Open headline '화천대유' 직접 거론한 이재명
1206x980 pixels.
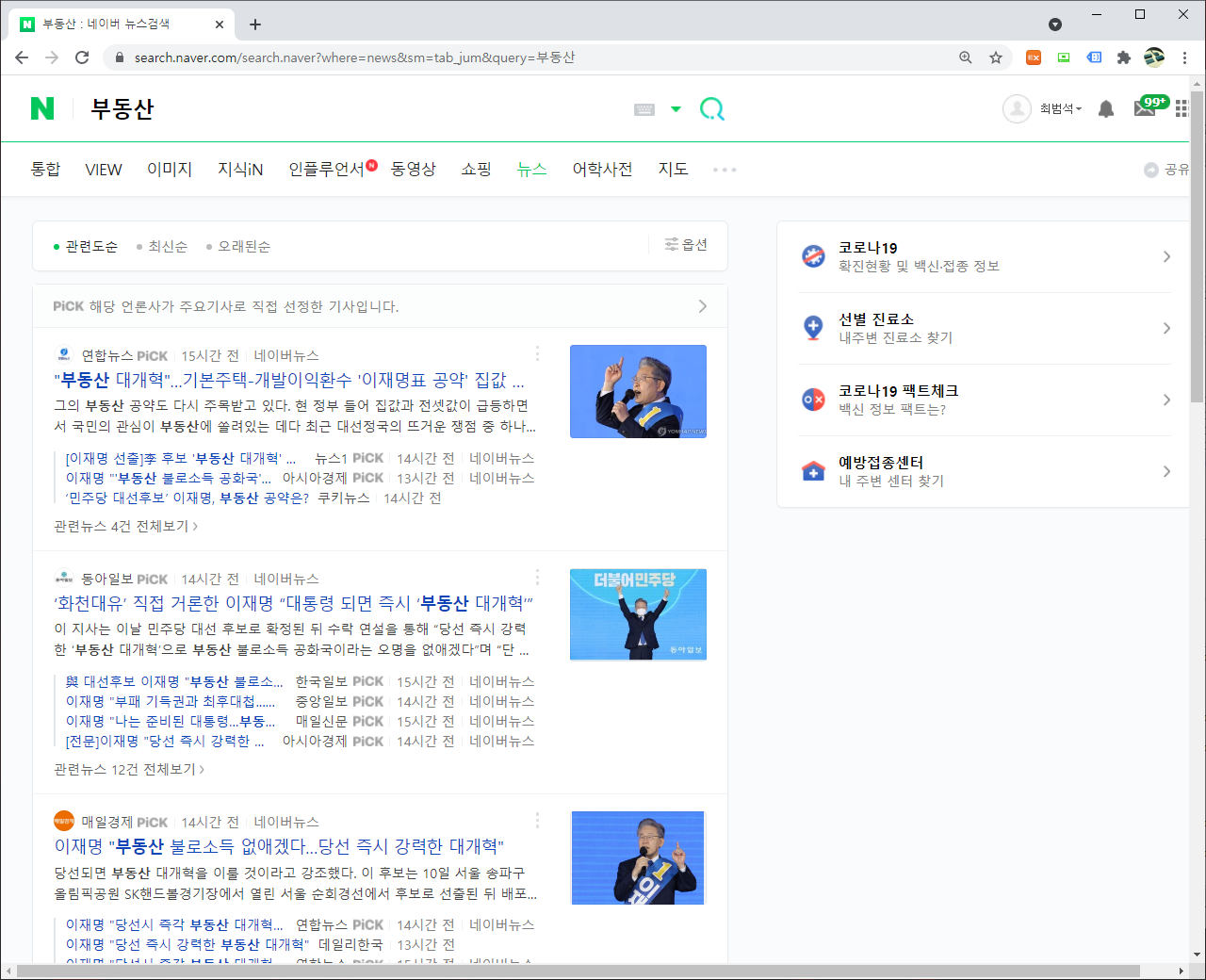[294, 603]
